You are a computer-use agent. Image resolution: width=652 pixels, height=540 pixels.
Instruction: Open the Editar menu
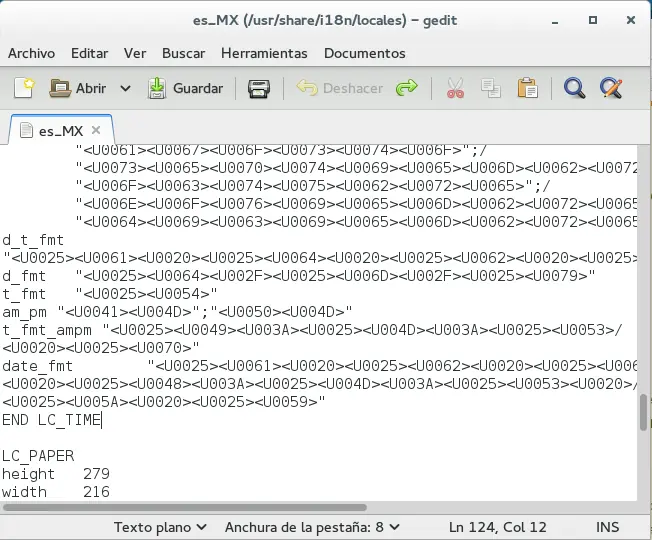[89, 53]
